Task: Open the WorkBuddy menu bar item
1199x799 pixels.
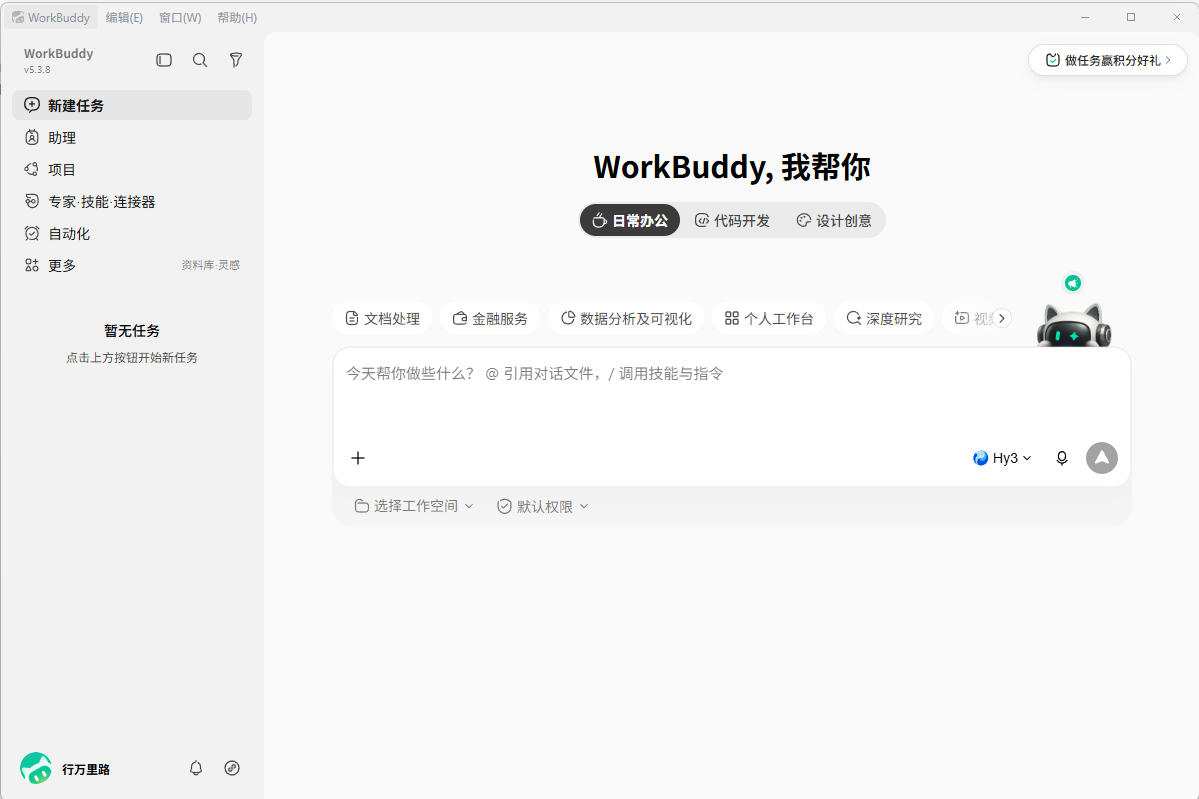Action: pyautogui.click(x=51, y=18)
